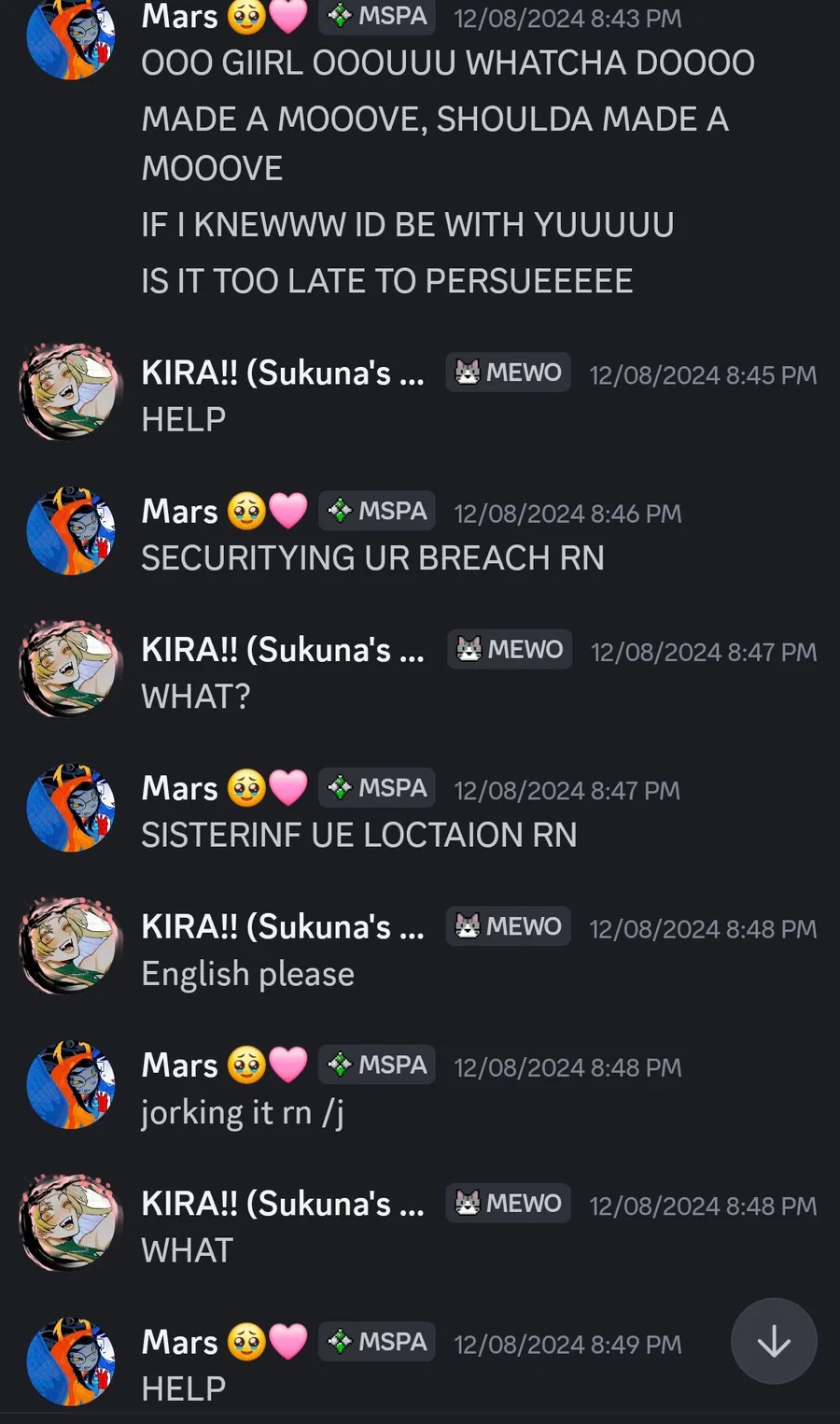Image resolution: width=840 pixels, height=1424 pixels.
Task: Select the message SISTERINF UE LOCTAION RN
Action: tap(359, 835)
